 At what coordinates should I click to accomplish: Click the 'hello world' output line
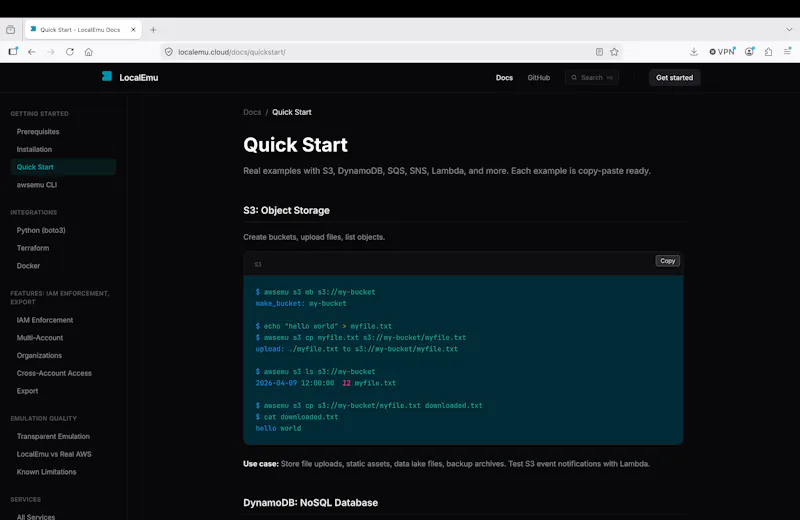point(278,428)
